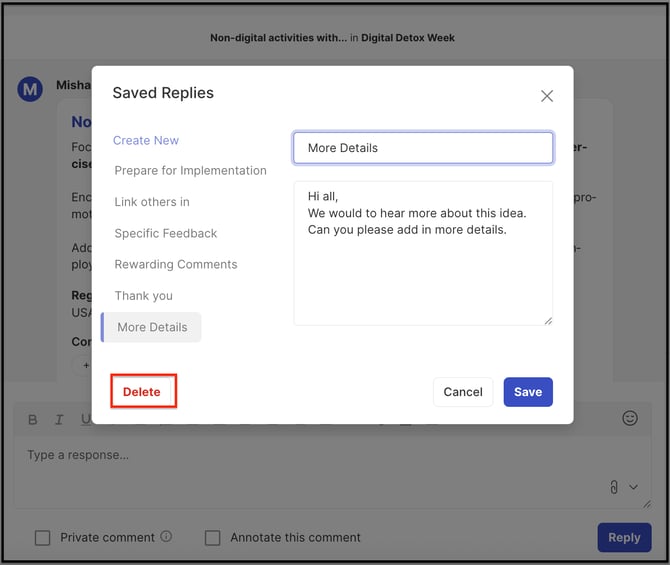The height and width of the screenshot is (565, 670).
Task: Open the Specific Feedback saved reply
Action: tap(166, 233)
